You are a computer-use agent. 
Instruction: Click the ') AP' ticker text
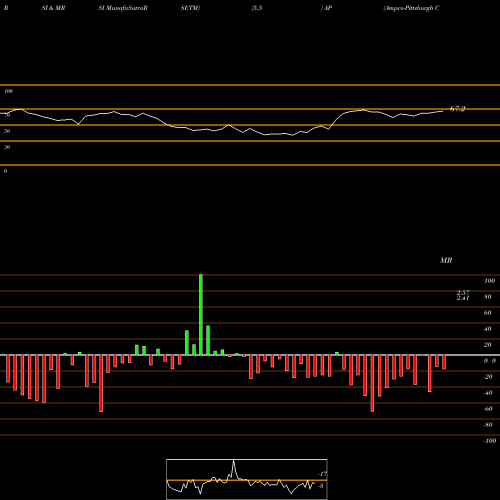(326, 8)
